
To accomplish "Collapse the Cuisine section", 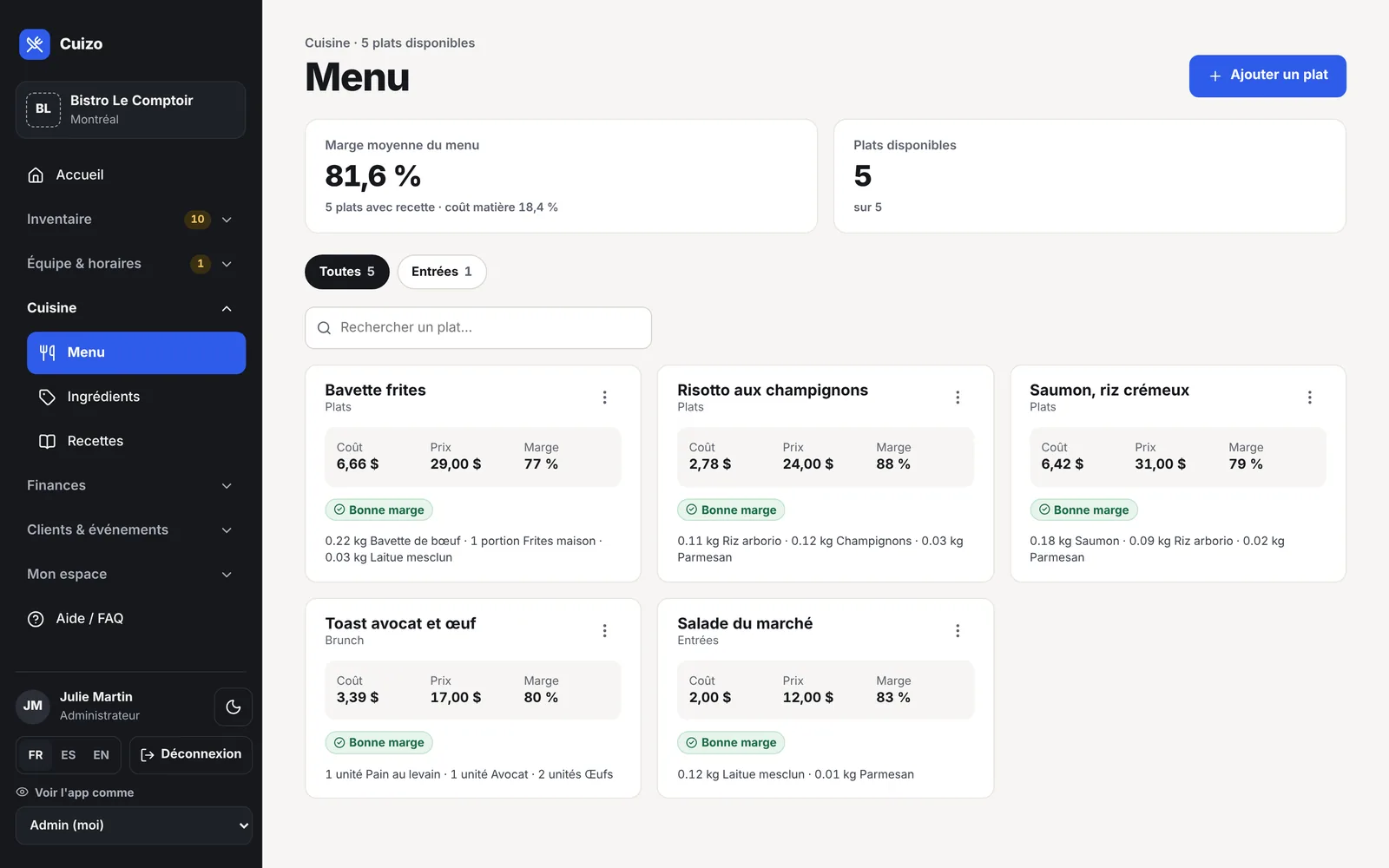I will (x=130, y=308).
